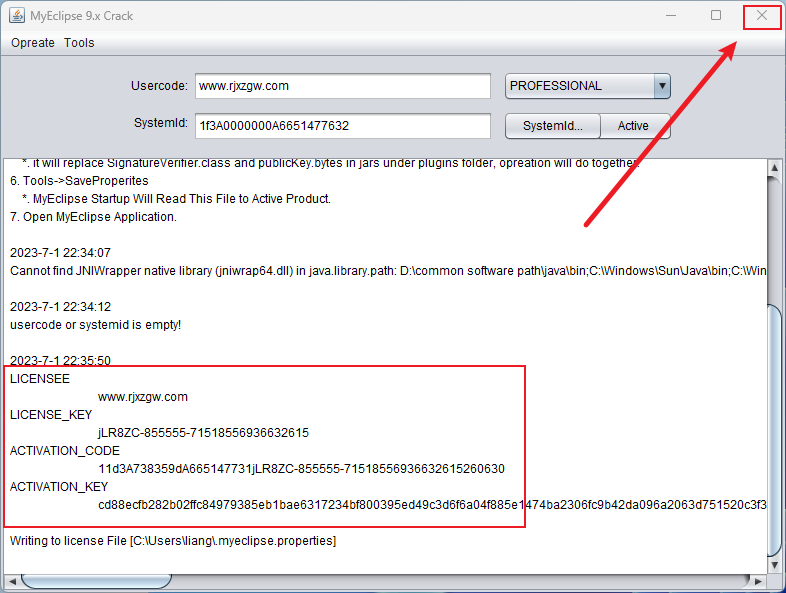Screen dimensions: 786x593
Task: Click the SystemId input field
Action: [x=343, y=125]
